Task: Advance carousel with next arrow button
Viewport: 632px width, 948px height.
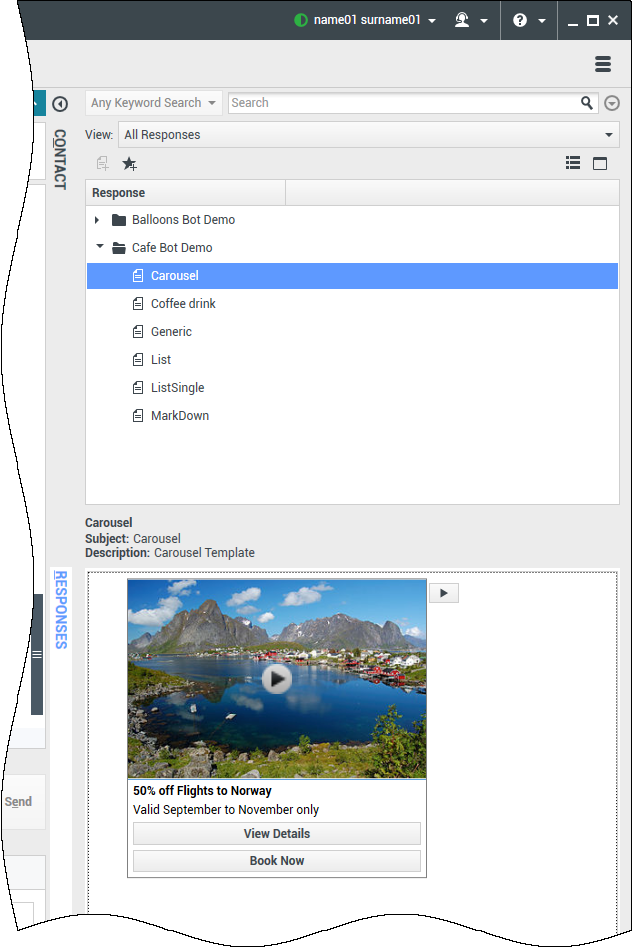Action: point(444,593)
